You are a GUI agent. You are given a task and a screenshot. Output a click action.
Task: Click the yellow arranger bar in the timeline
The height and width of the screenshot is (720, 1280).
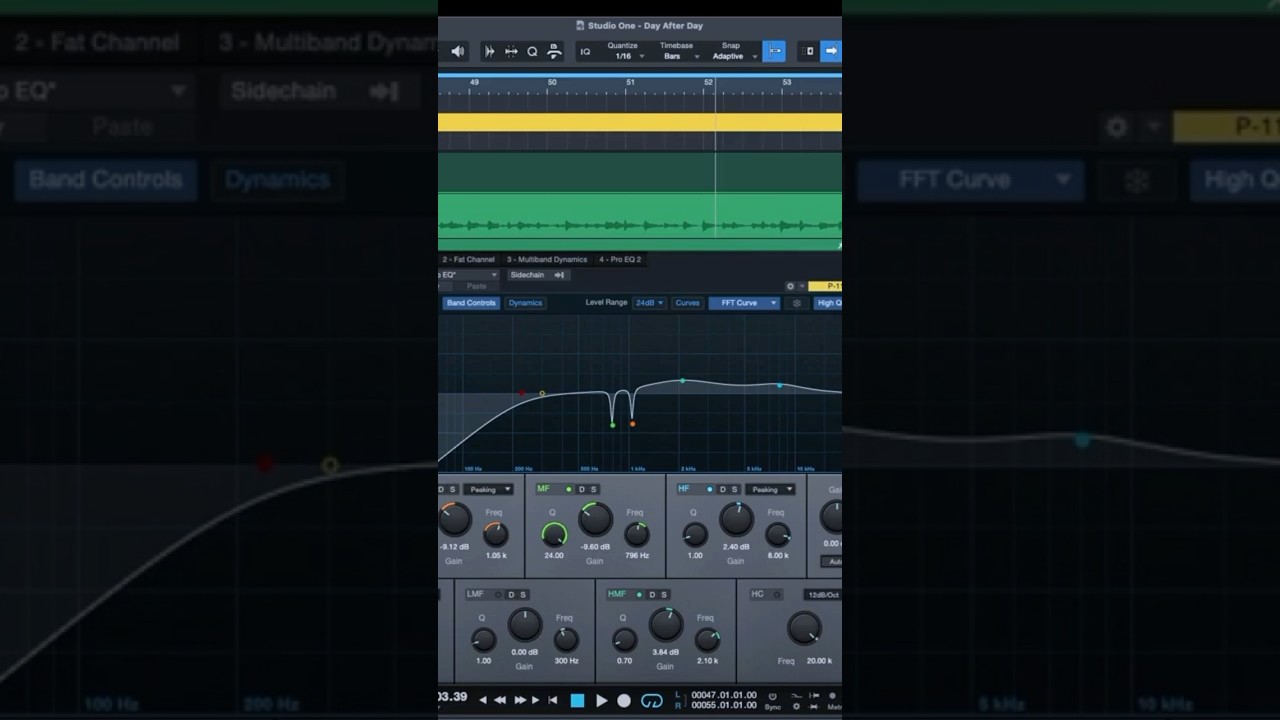[640, 122]
